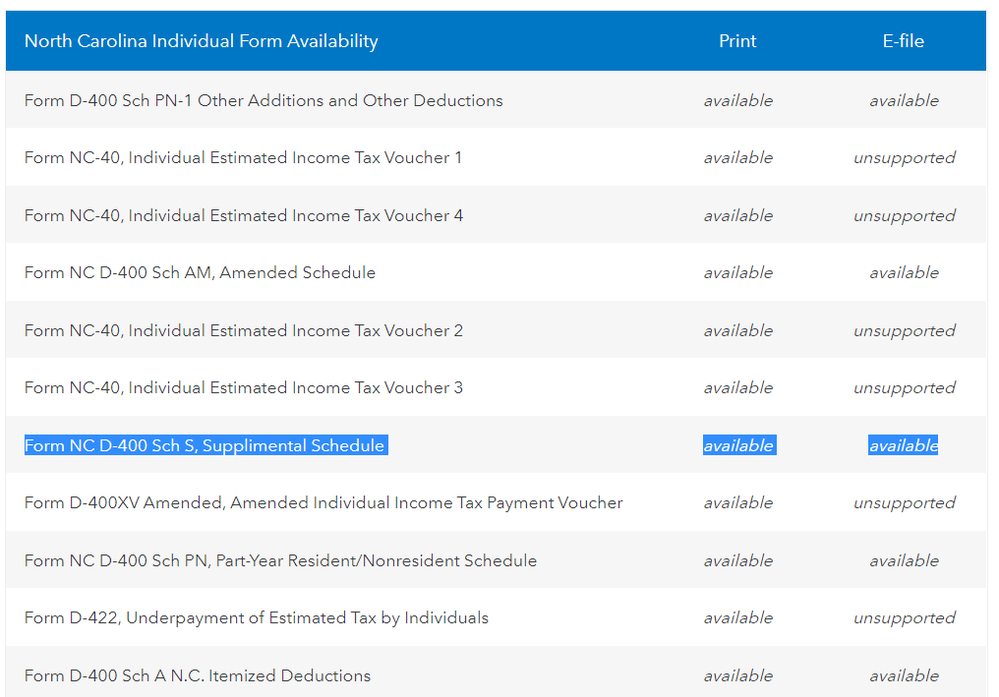999x697 pixels.
Task: Click Individual Estimated Income Tax Voucher 4
Action: [x=243, y=215]
